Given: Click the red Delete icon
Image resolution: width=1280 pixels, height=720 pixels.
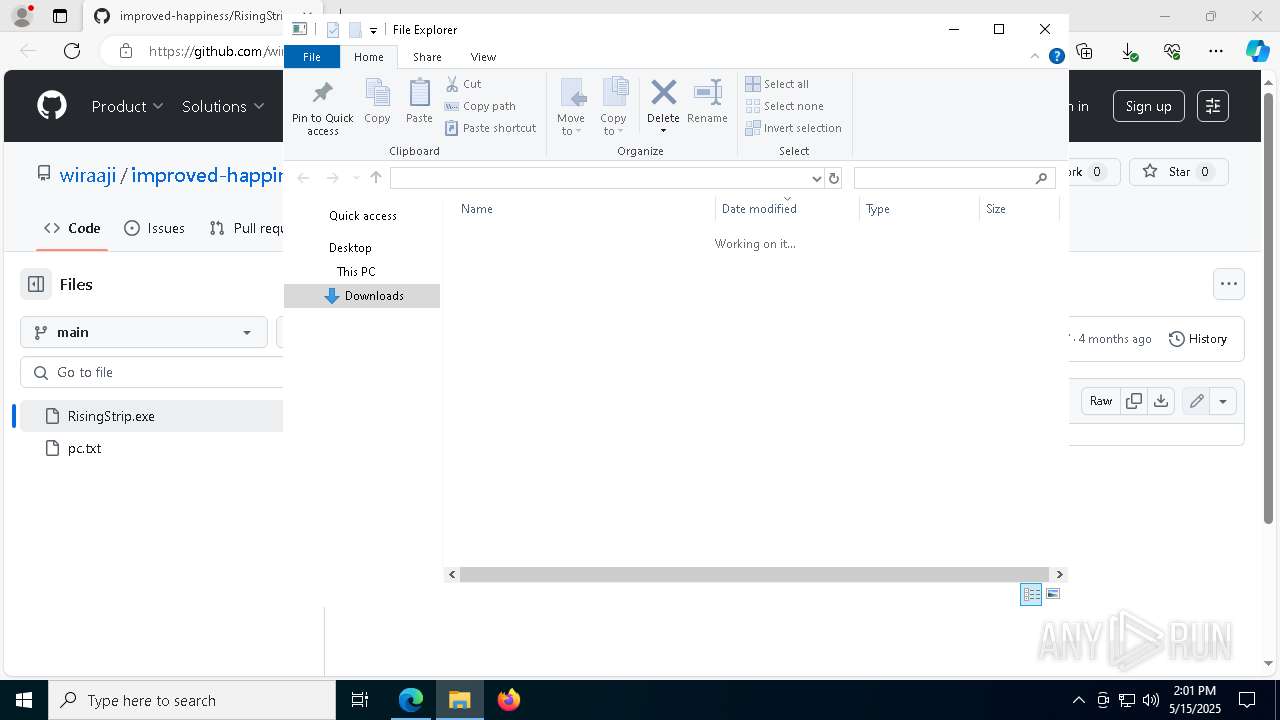Looking at the screenshot, I should 663,94.
